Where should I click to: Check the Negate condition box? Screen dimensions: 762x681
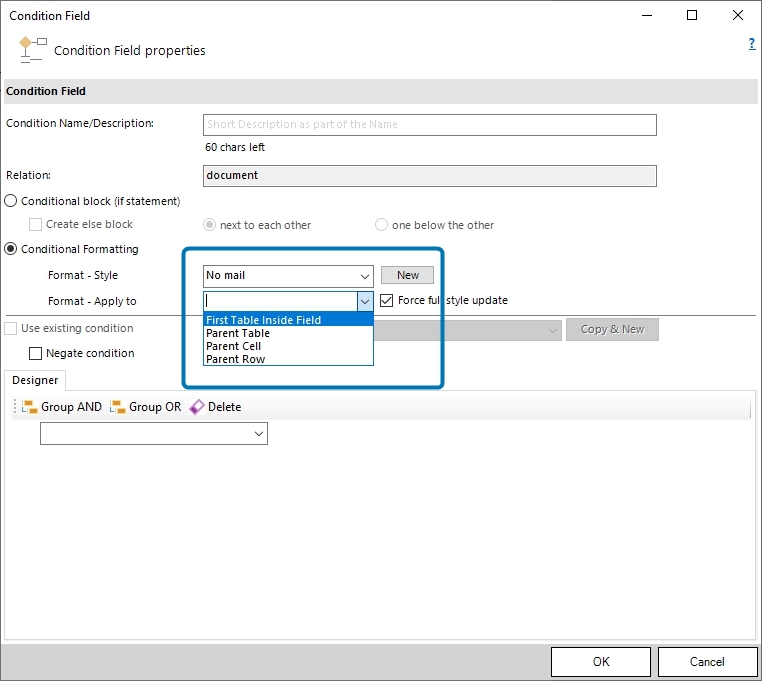[35, 353]
